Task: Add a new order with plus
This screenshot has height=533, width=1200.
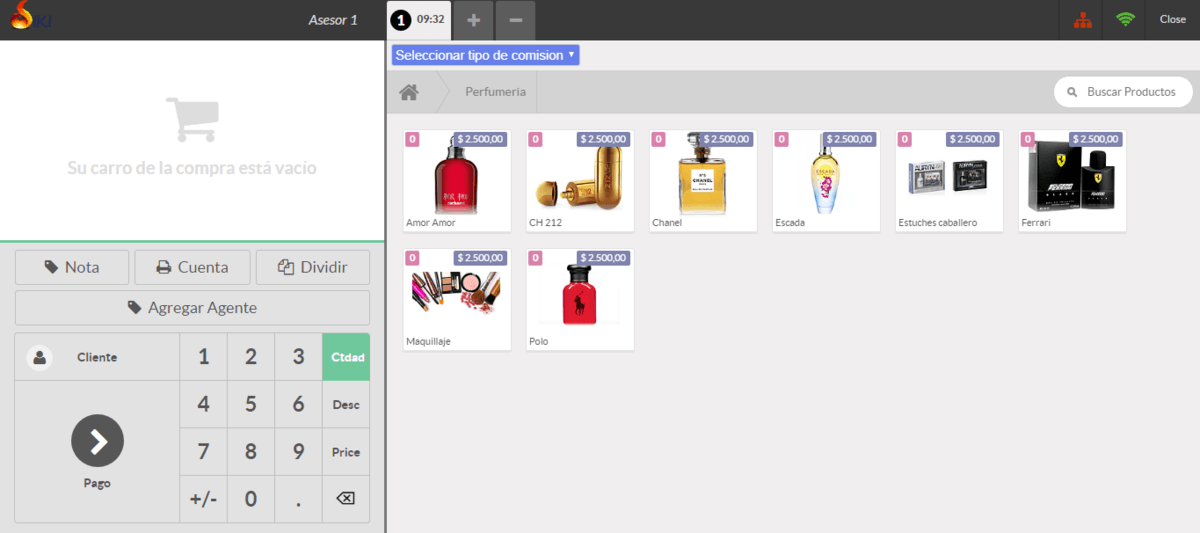Action: pyautogui.click(x=474, y=20)
